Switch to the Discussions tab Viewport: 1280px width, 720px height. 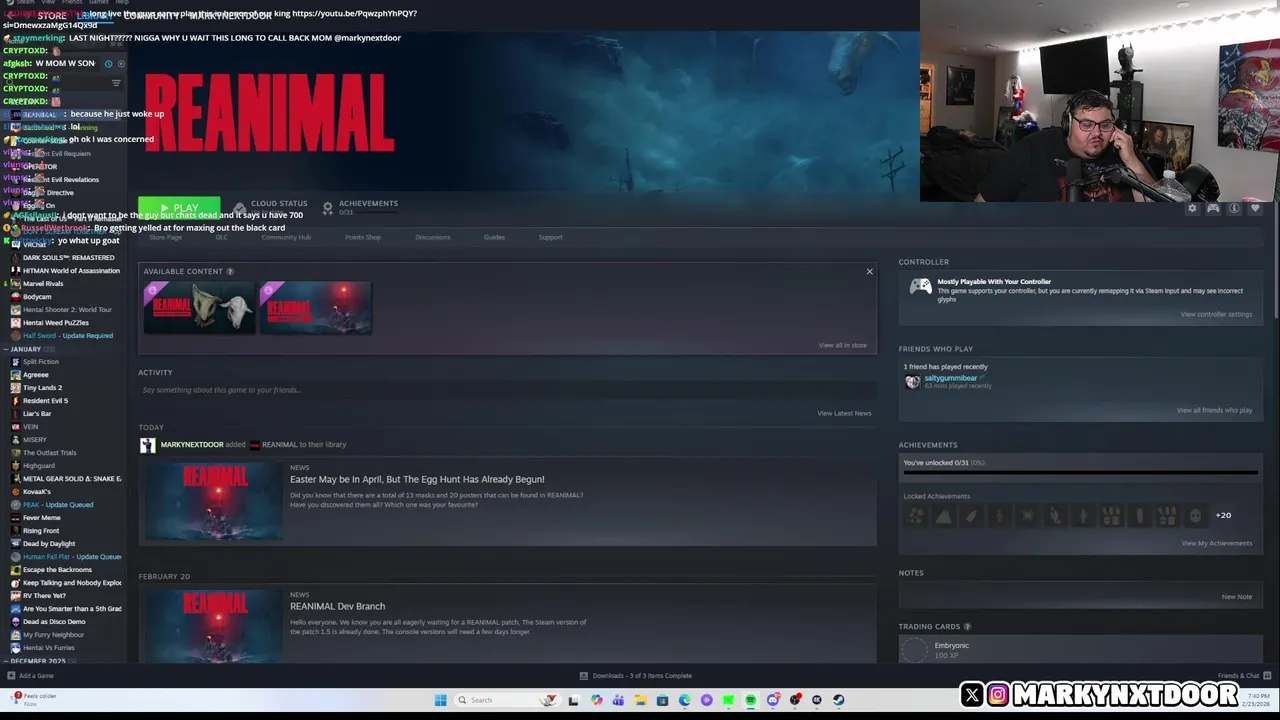tap(433, 237)
